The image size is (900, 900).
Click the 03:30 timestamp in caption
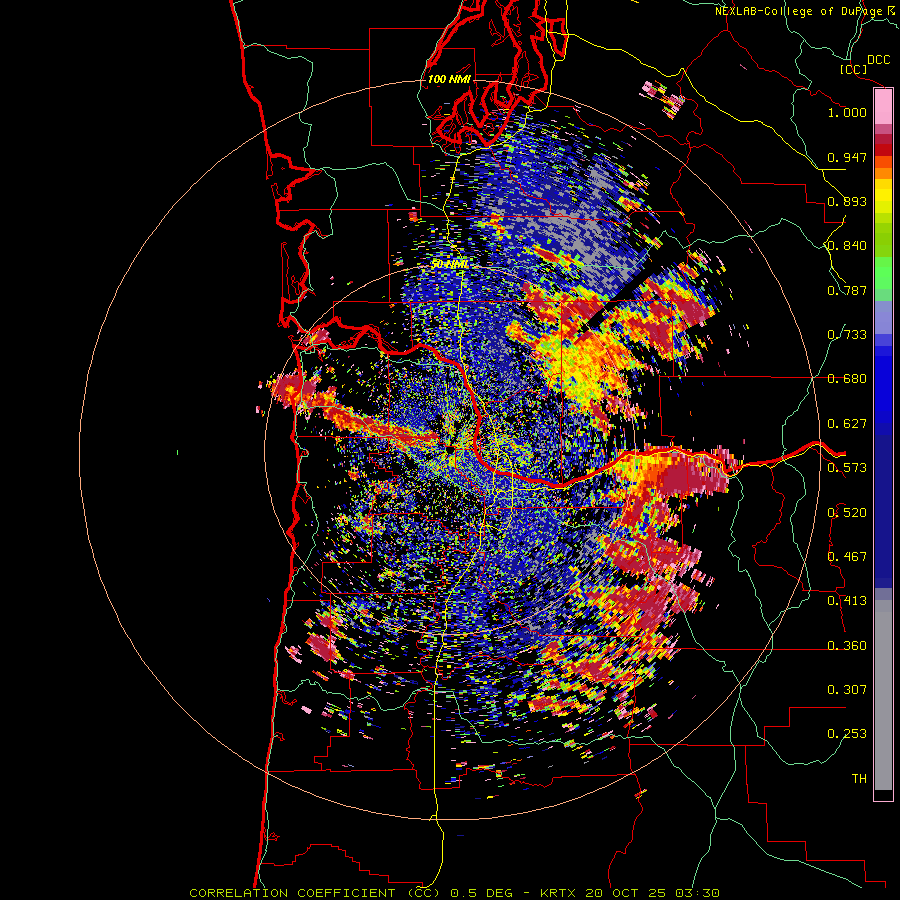[697, 893]
